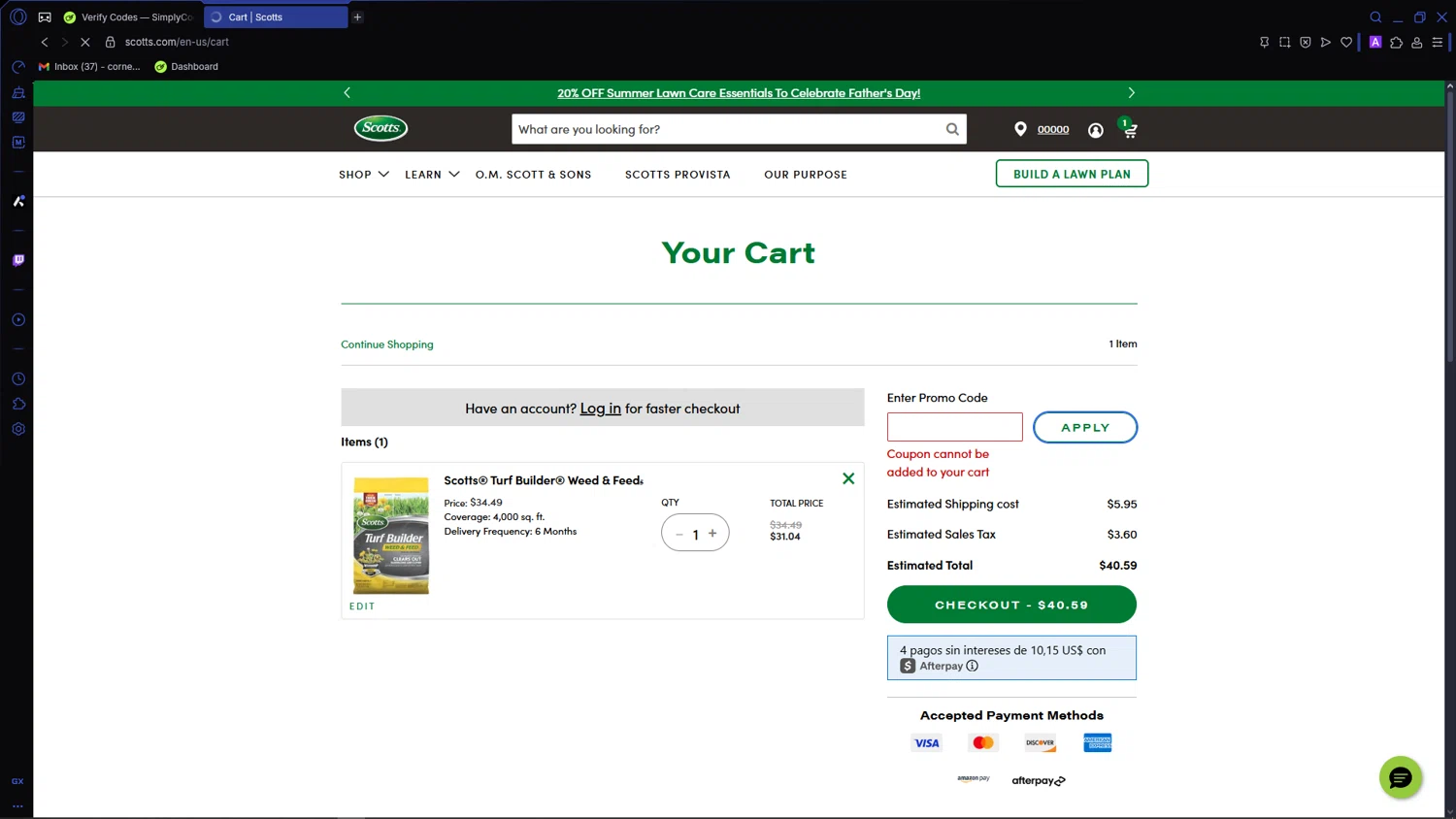Expand the SHOP dropdown menu
Viewport: 1456px width, 819px height.
(364, 175)
